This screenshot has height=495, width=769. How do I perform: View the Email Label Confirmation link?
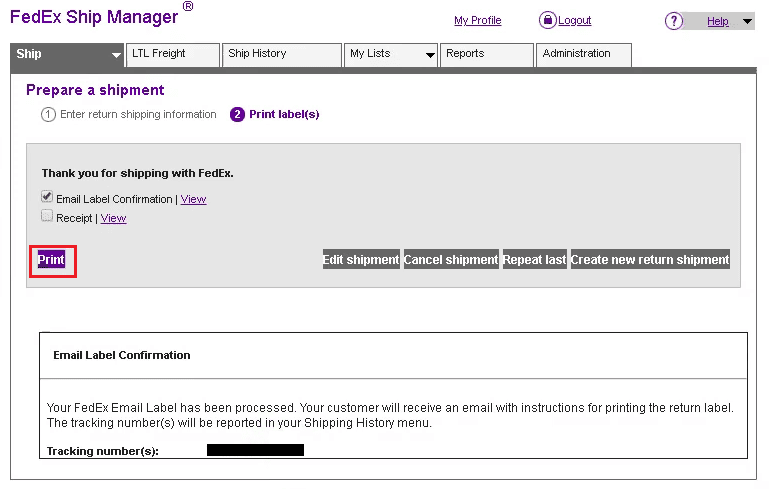[193, 199]
